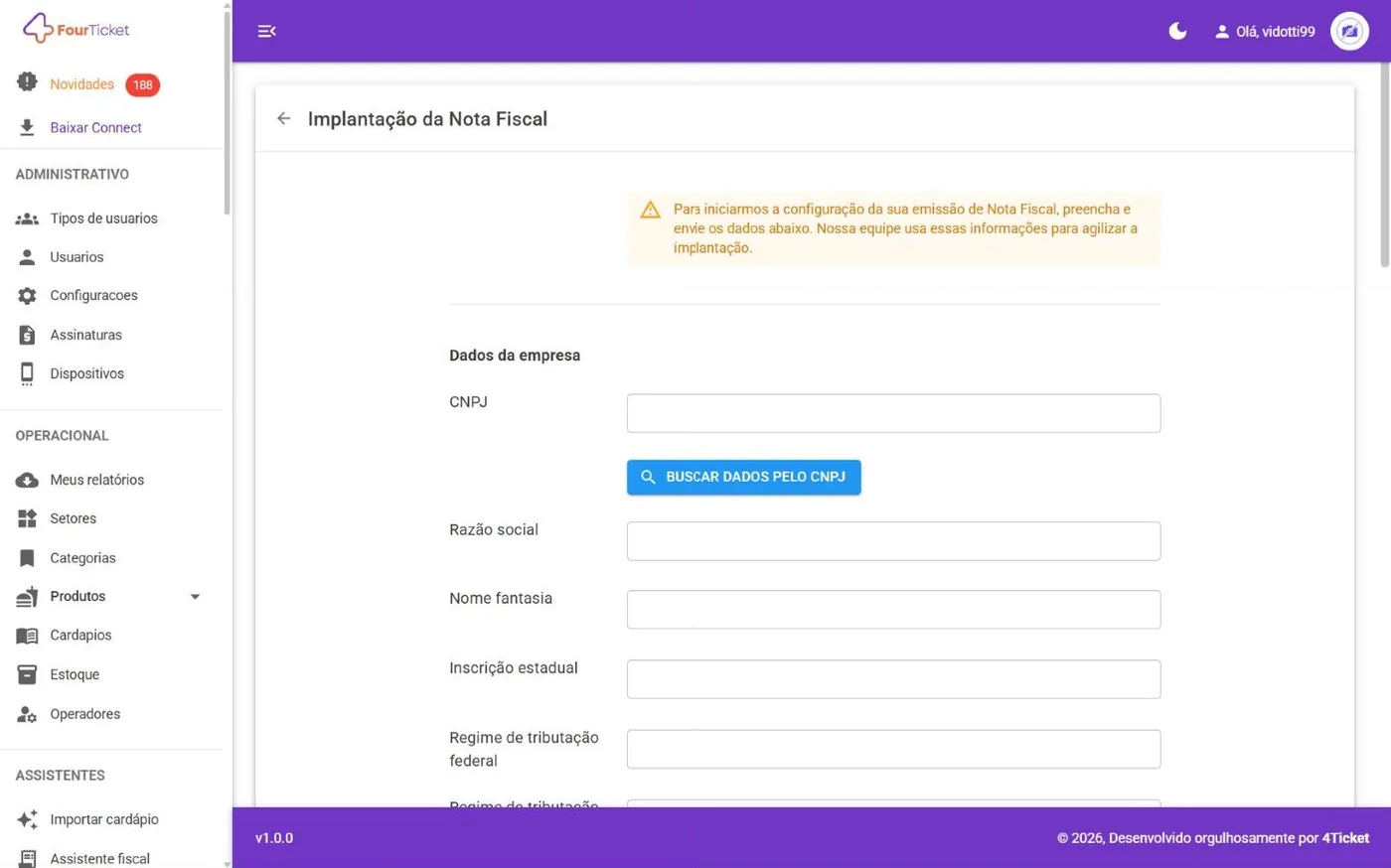Click the Razão social input field
This screenshot has height=868, width=1391.
coord(893,541)
